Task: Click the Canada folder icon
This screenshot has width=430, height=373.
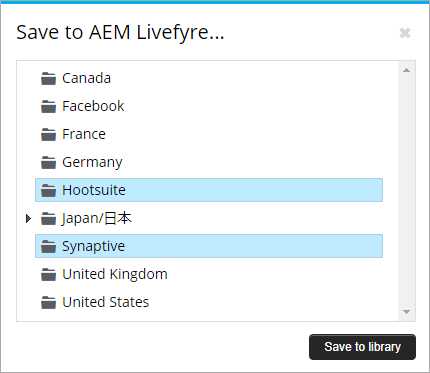Action: [x=48, y=79]
